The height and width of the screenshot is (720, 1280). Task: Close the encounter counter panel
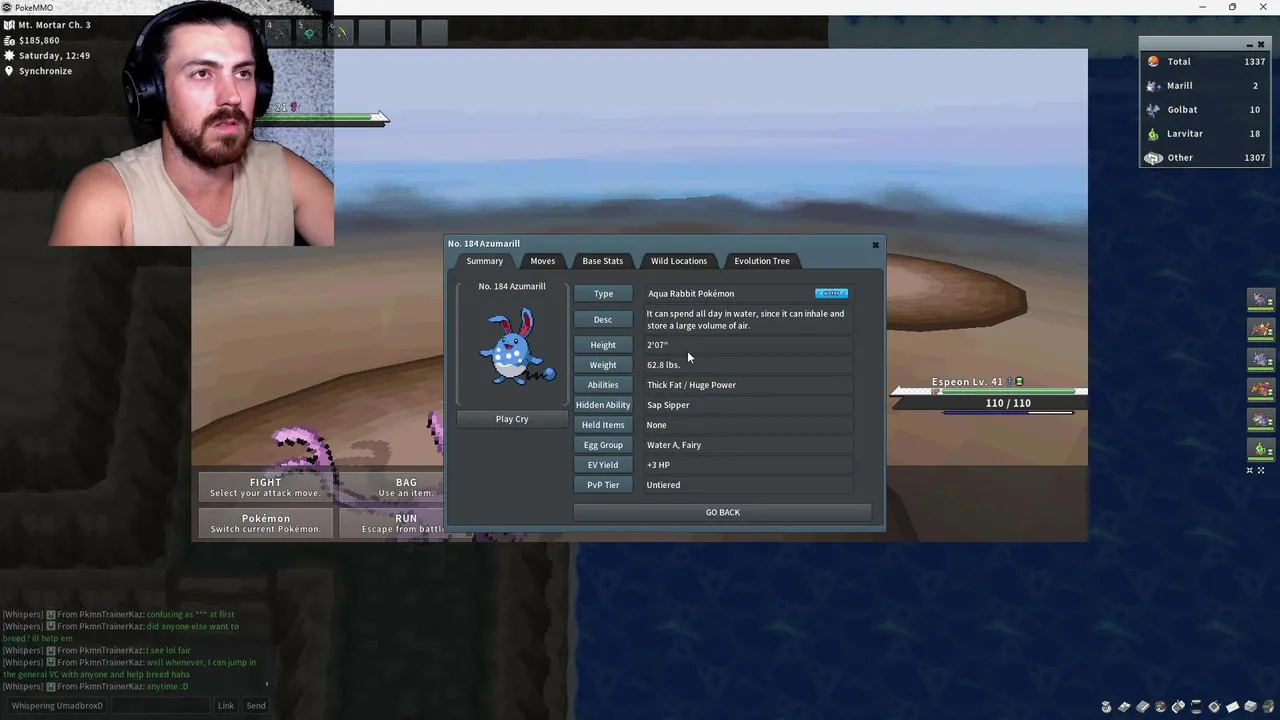[x=1261, y=45]
